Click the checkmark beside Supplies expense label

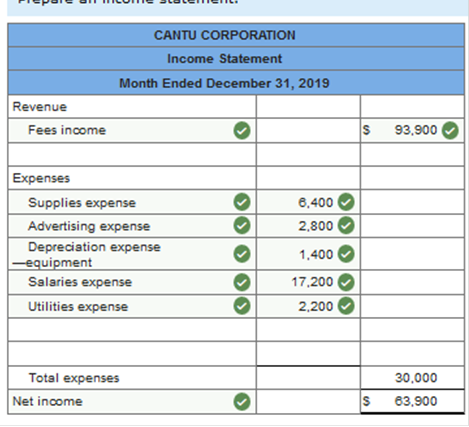coord(242,202)
